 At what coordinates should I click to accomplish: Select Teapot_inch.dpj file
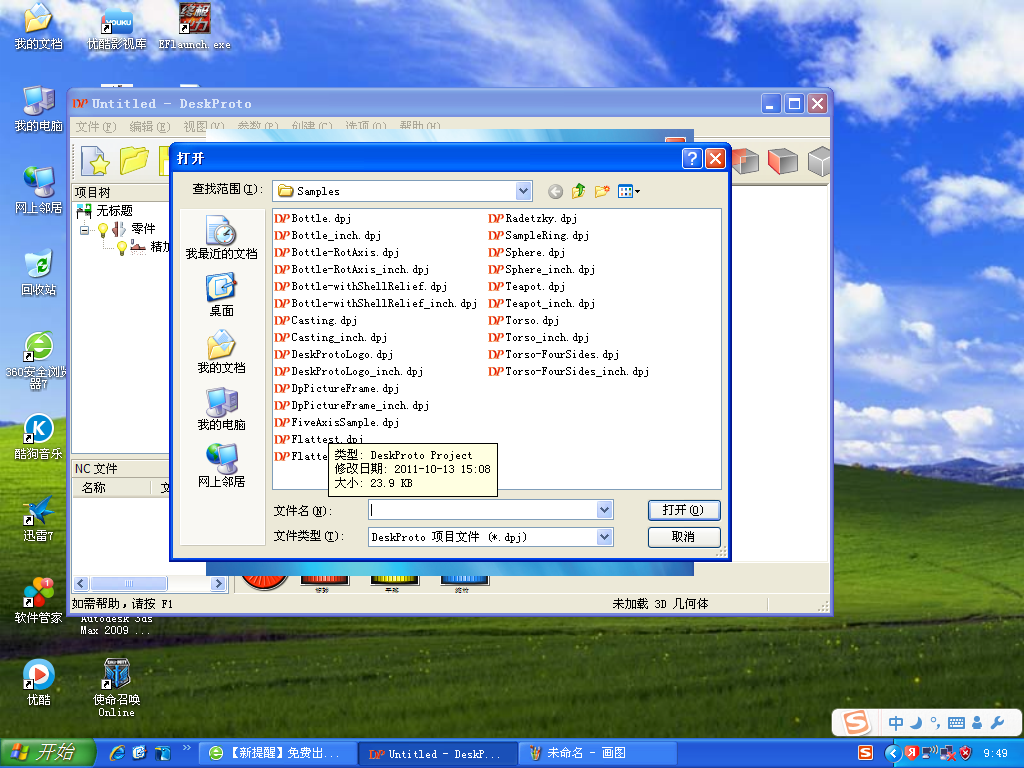542,303
